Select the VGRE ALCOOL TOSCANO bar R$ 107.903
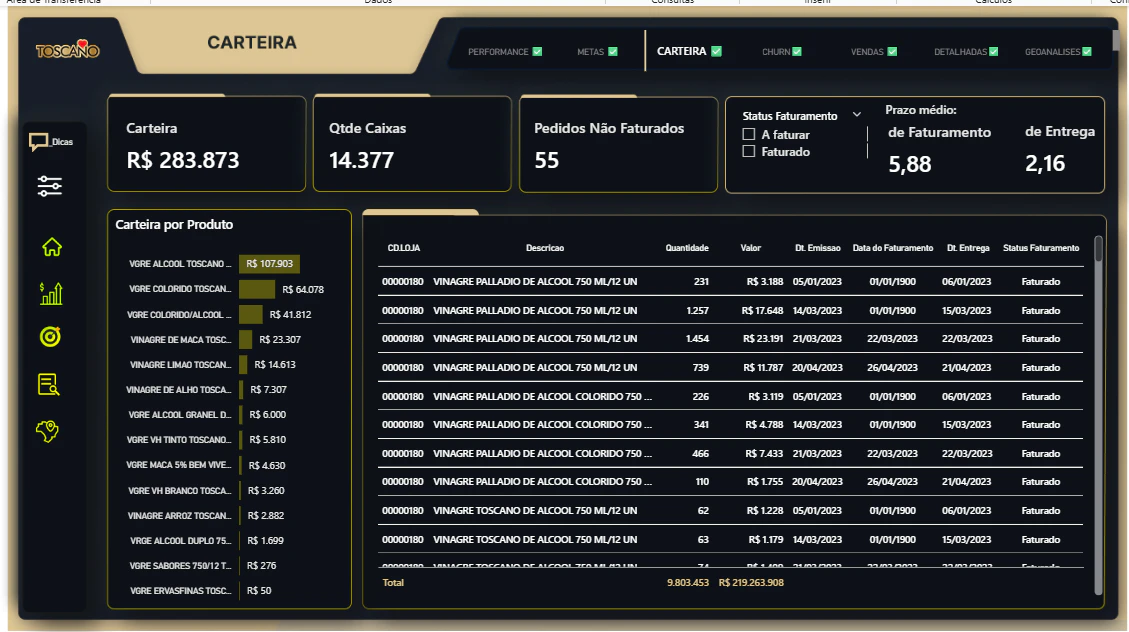The image size is (1129, 632). 269,263
